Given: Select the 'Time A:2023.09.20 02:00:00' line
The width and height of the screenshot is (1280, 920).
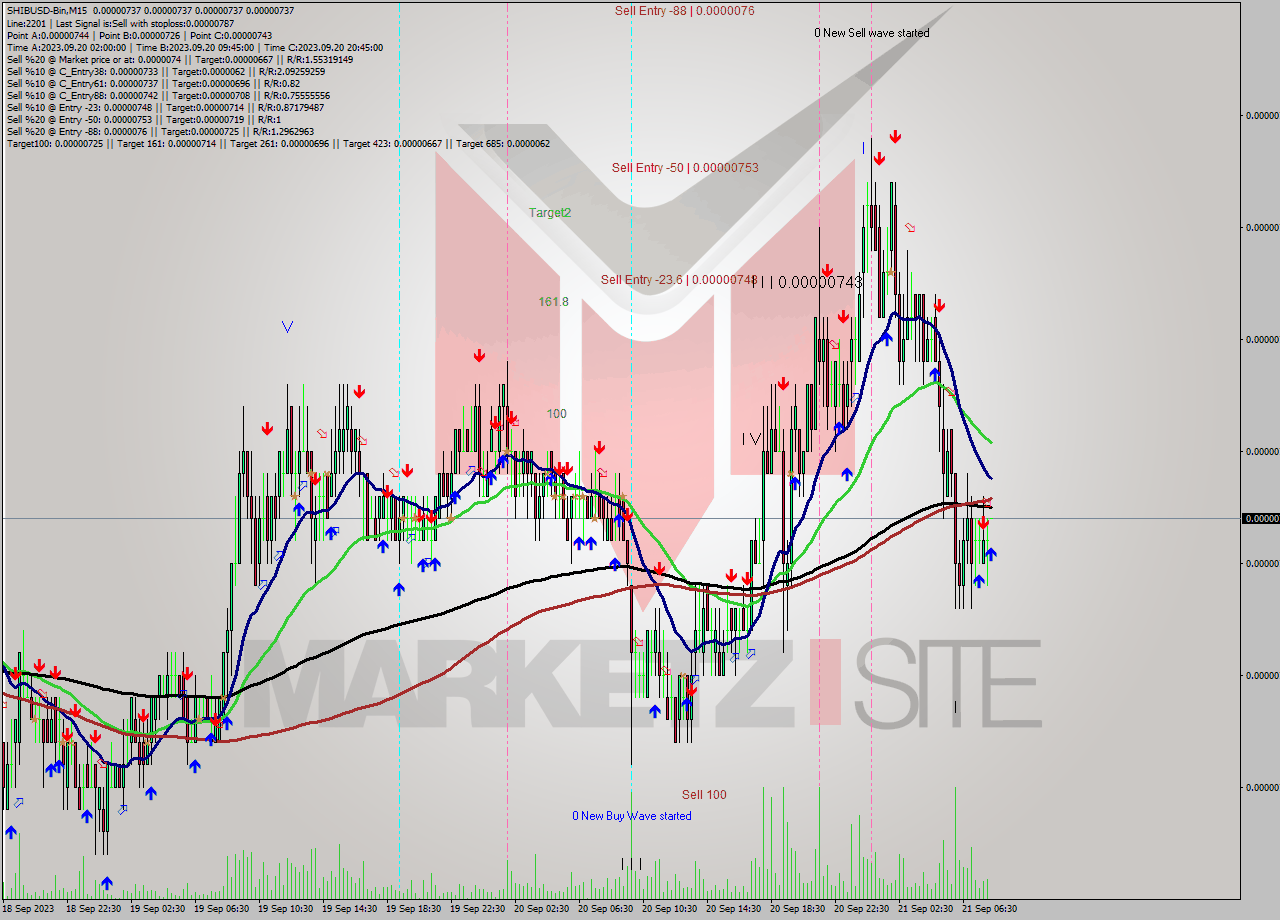Looking at the screenshot, I should (194, 47).
